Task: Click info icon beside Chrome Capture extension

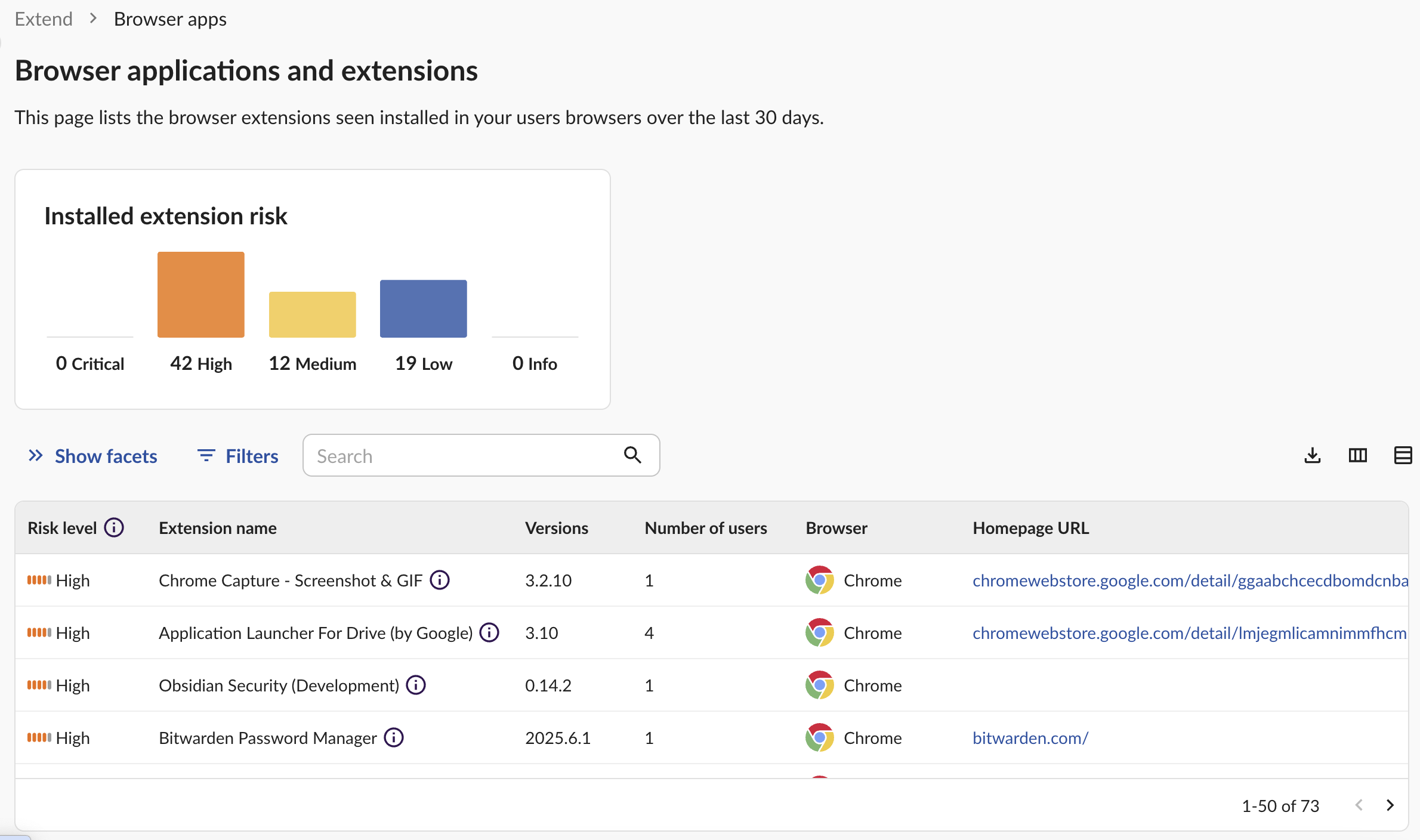Action: click(x=440, y=580)
